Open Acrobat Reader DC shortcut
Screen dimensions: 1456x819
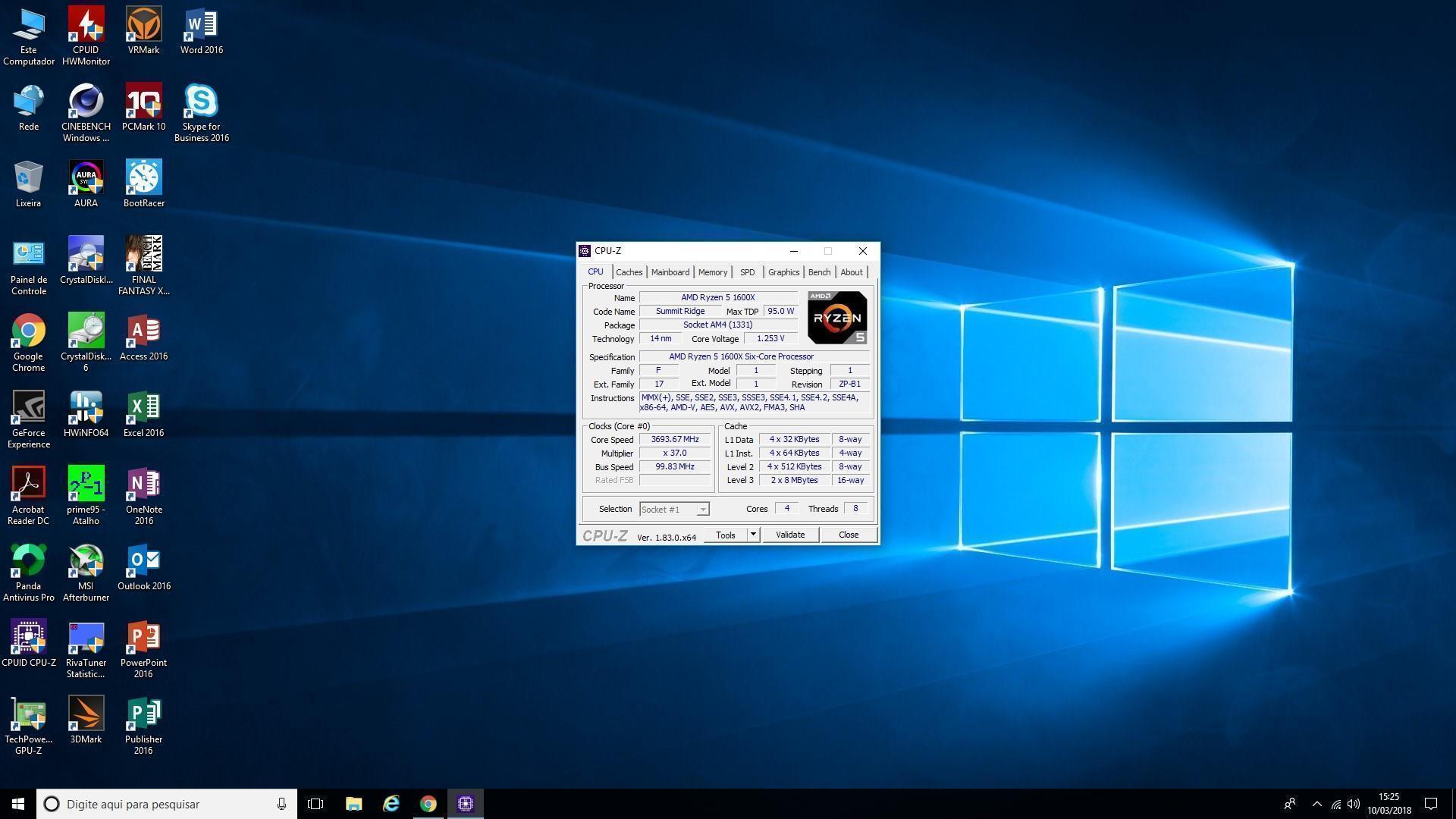pos(29,495)
